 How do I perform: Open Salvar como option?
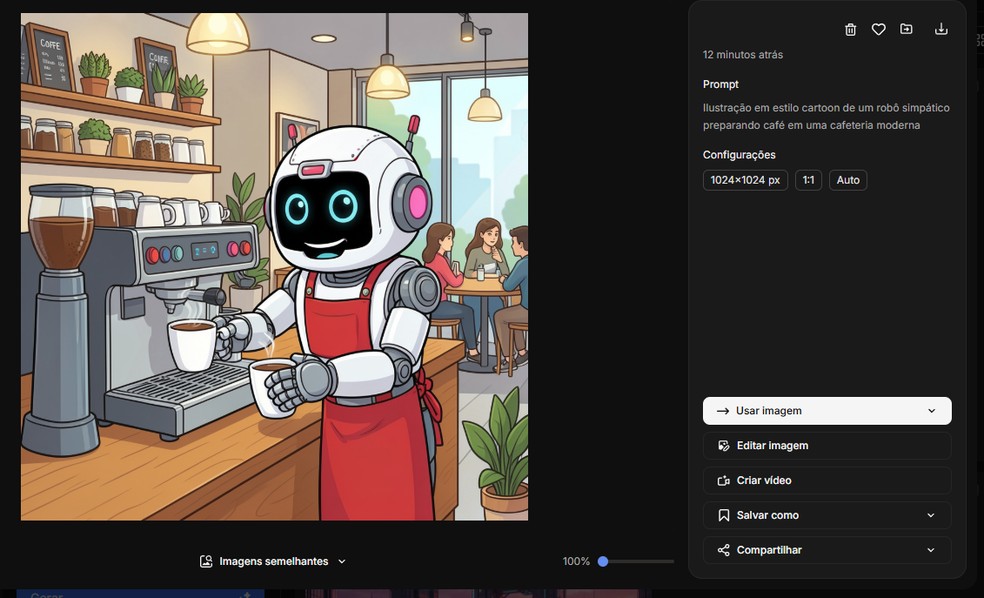click(x=827, y=515)
